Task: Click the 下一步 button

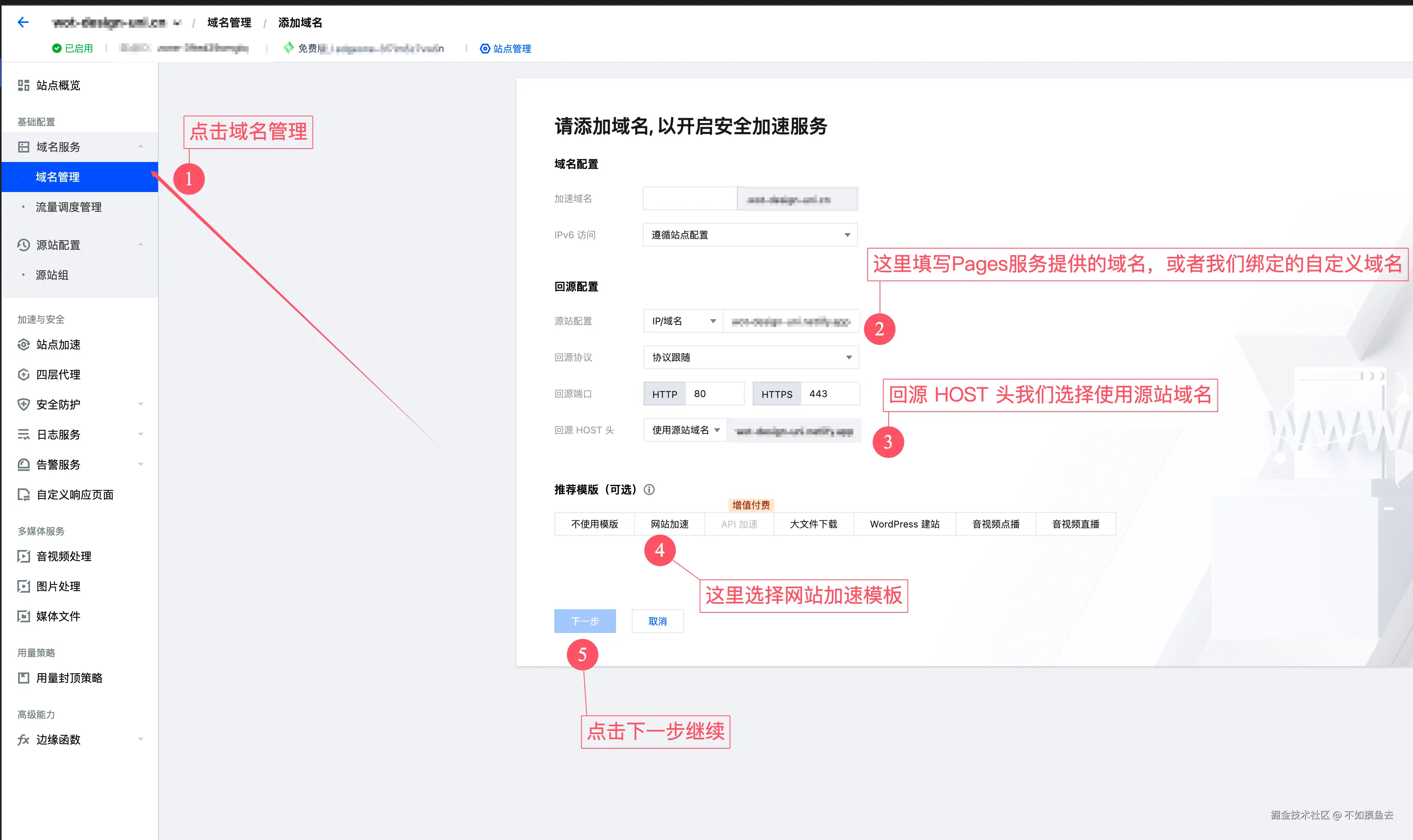Action: tap(584, 622)
